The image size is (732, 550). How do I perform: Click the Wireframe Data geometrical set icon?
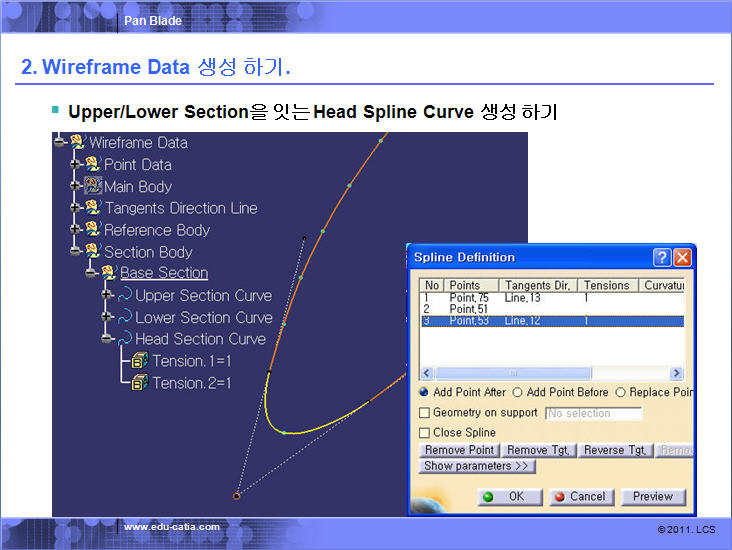pos(77,143)
